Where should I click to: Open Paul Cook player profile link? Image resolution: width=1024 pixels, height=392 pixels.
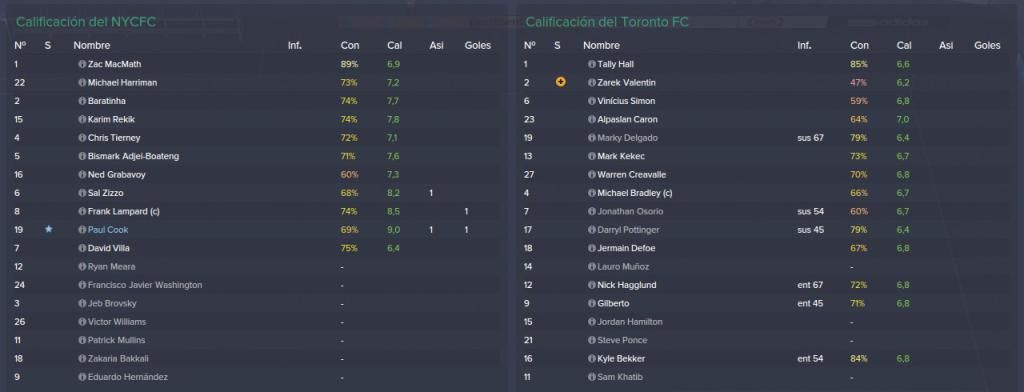point(108,230)
